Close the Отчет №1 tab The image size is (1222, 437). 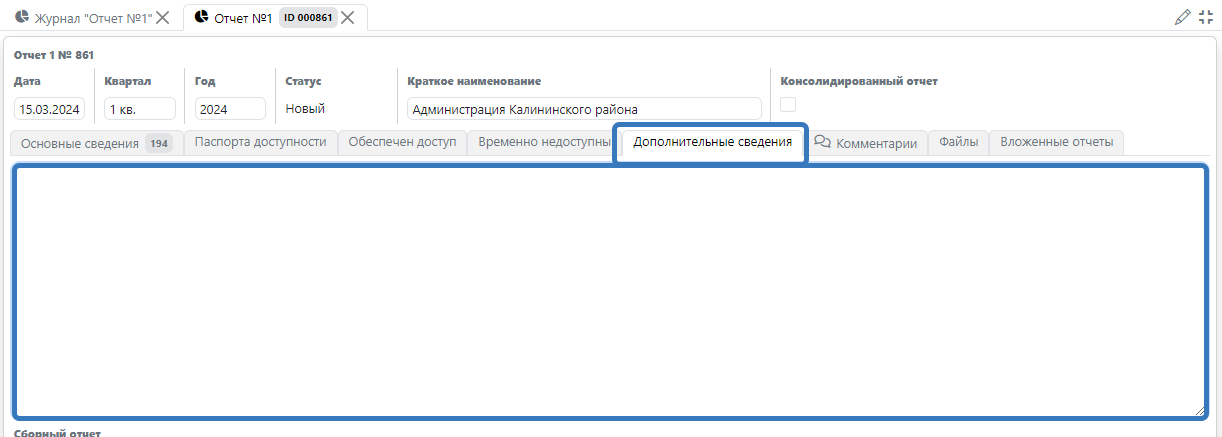348,18
